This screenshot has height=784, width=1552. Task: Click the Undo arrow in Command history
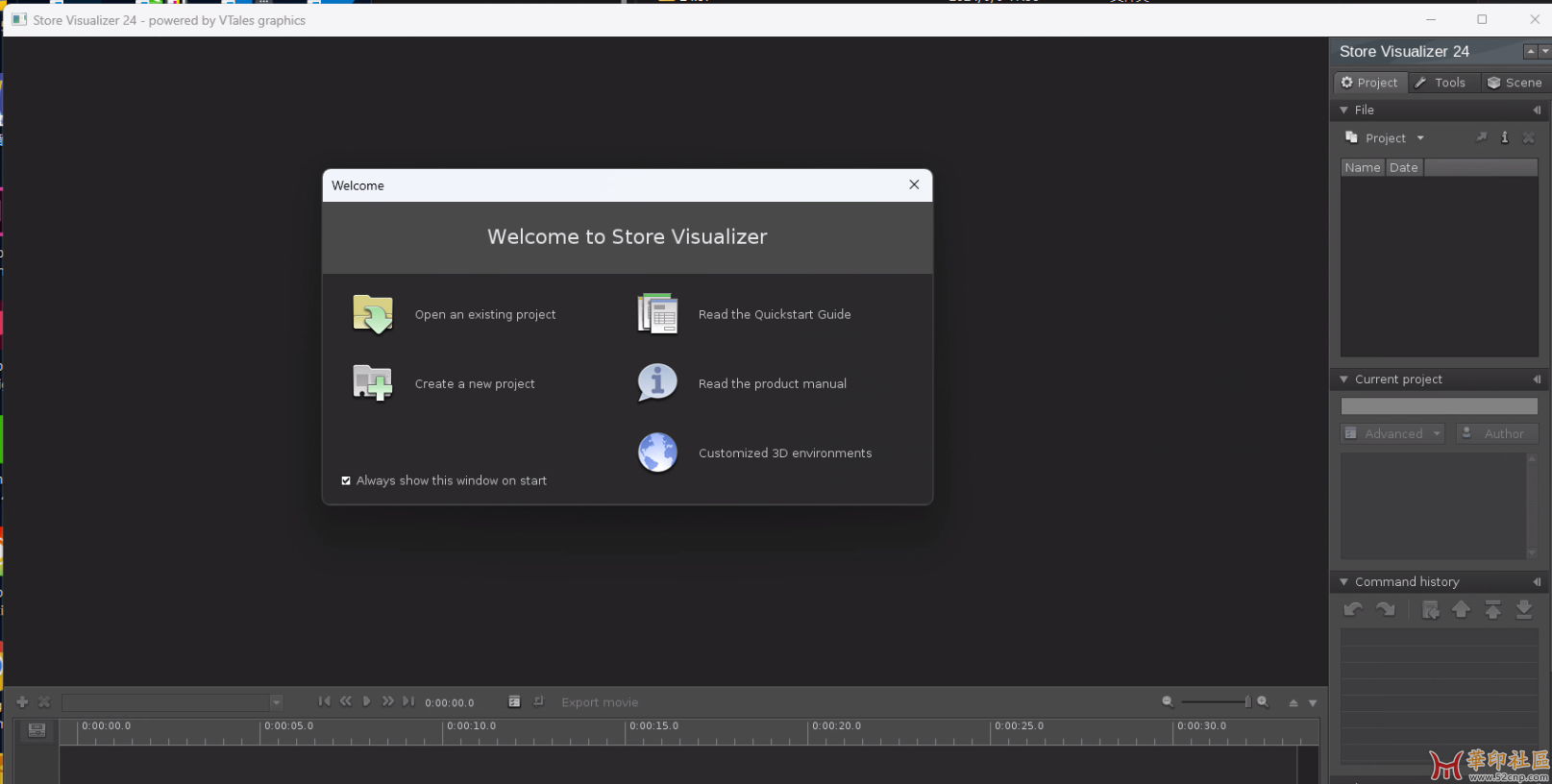[1353, 609]
